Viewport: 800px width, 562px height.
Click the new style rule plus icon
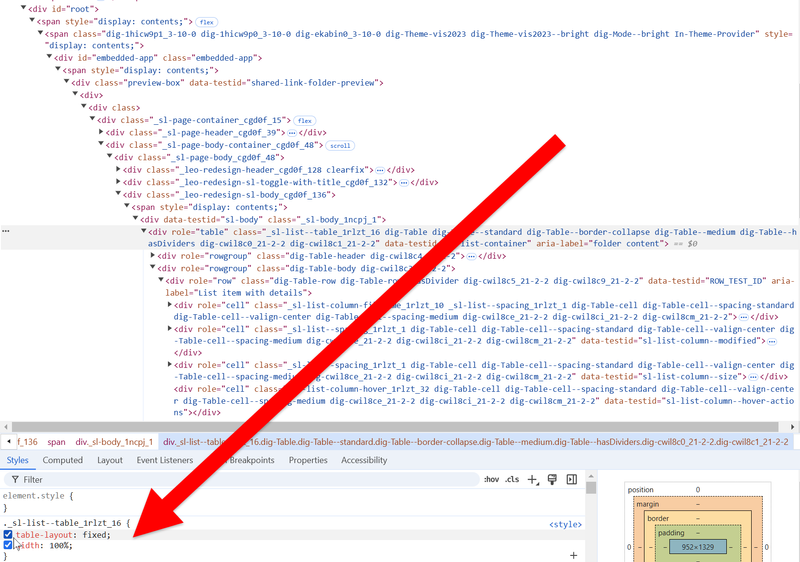(x=533, y=480)
